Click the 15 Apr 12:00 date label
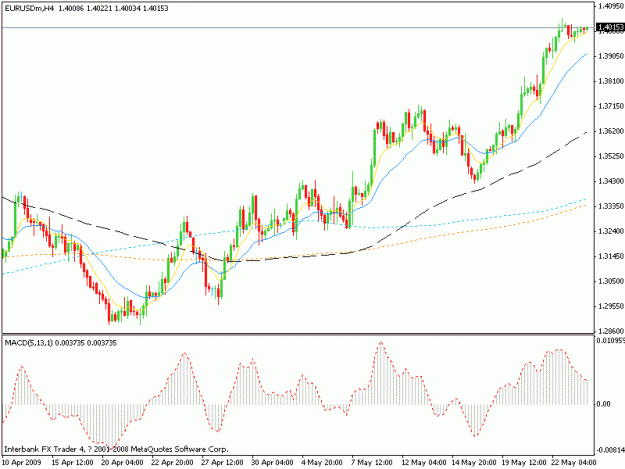 tap(73, 463)
